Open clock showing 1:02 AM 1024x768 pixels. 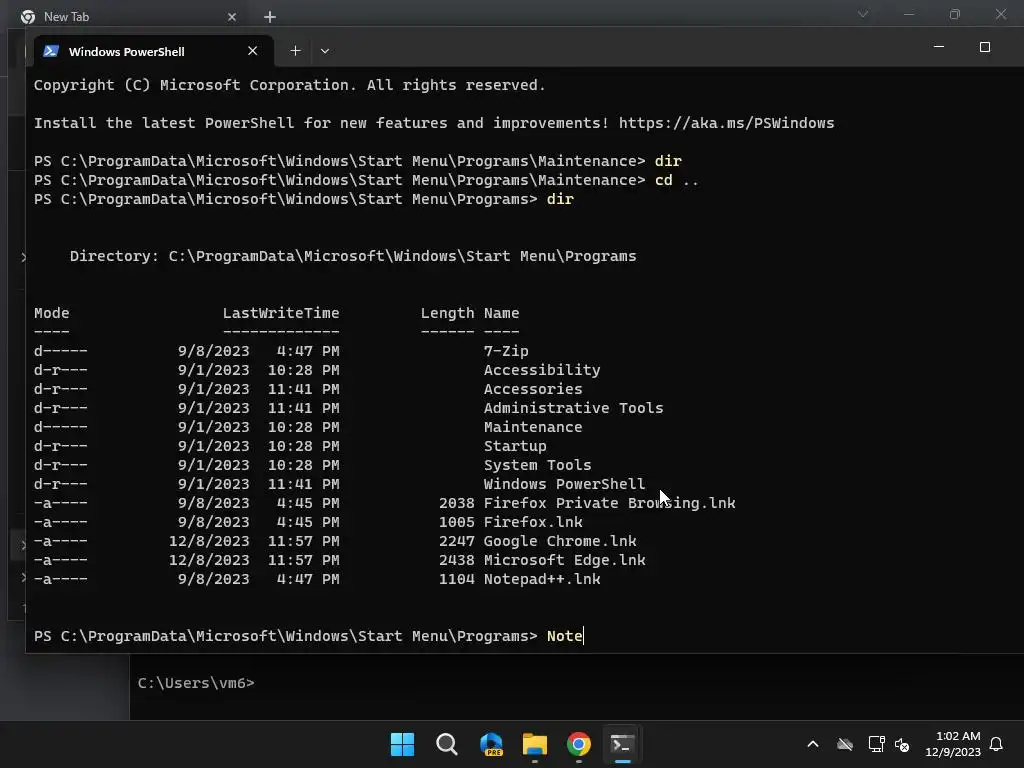[x=953, y=744]
